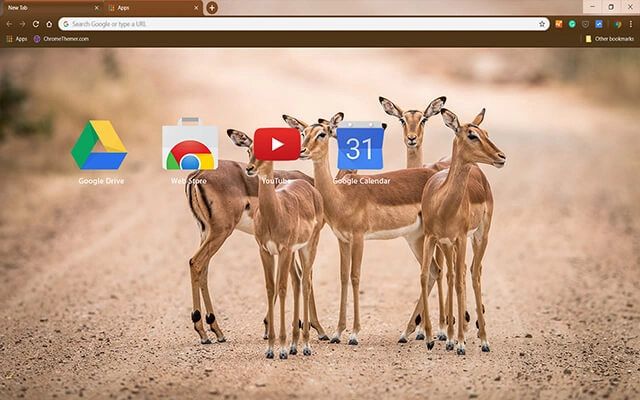The width and height of the screenshot is (640, 400).
Task: Expand the Other bookmarks folder
Action: [x=609, y=39]
